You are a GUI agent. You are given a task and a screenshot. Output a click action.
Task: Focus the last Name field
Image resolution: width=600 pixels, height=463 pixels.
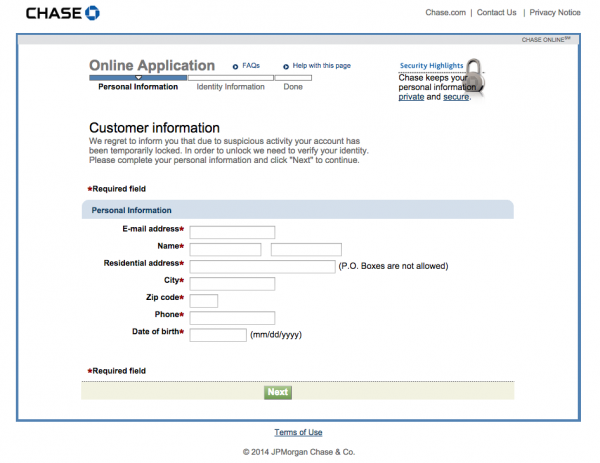(306, 249)
